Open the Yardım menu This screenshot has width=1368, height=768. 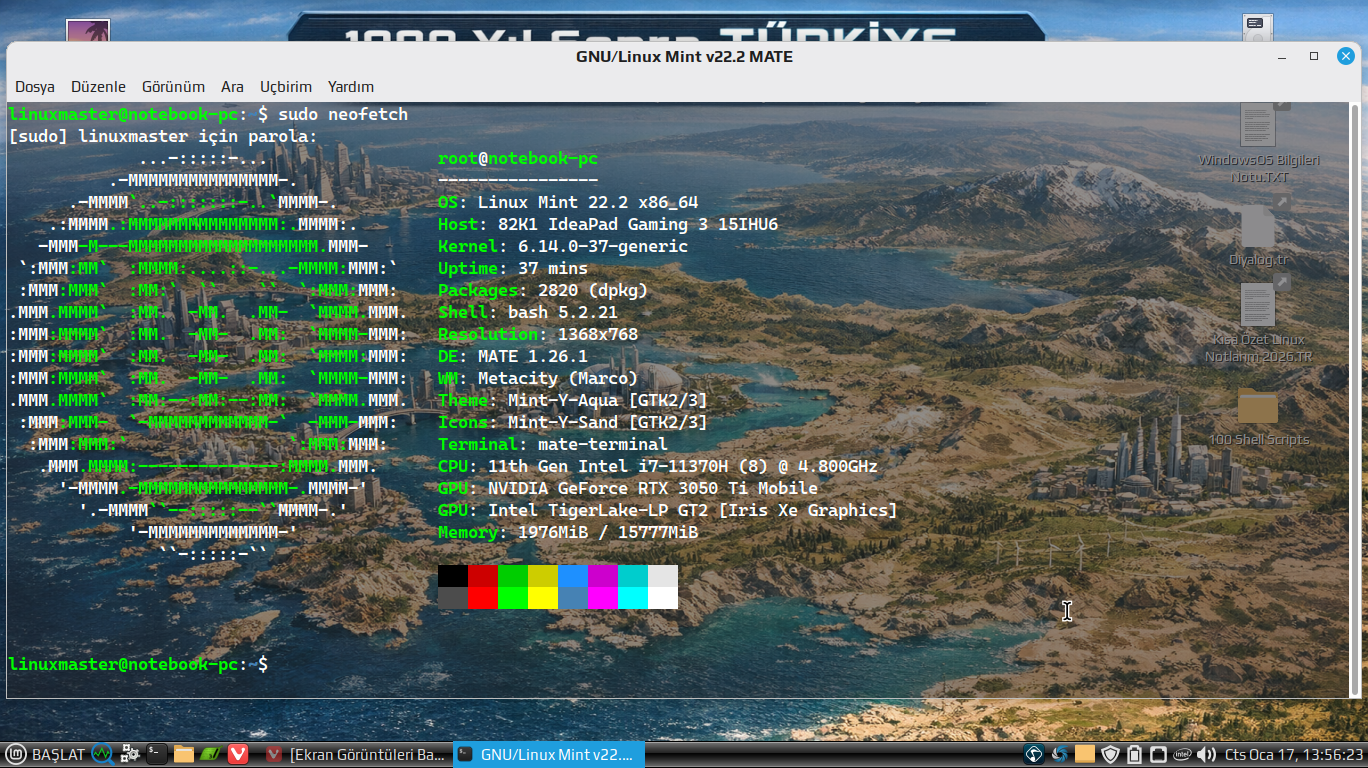pos(351,87)
